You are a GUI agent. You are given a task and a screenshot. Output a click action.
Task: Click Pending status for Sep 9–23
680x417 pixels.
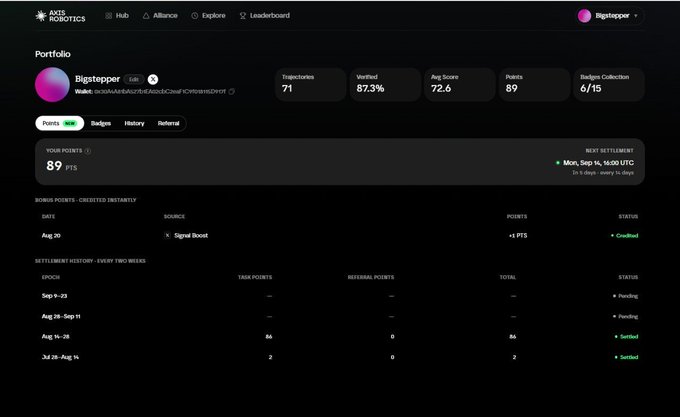pos(625,296)
